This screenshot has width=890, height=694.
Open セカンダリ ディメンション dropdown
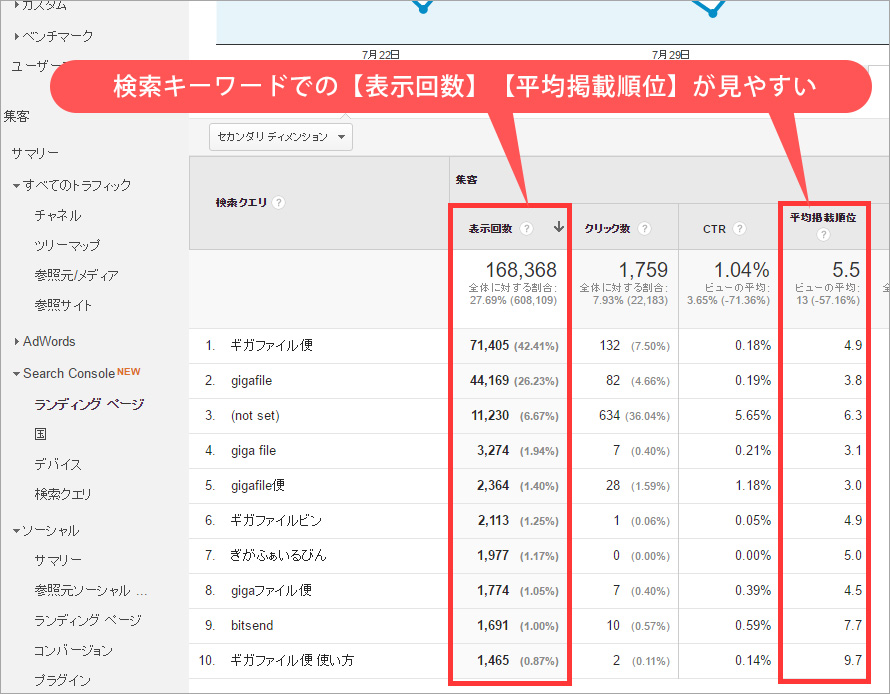tap(281, 137)
